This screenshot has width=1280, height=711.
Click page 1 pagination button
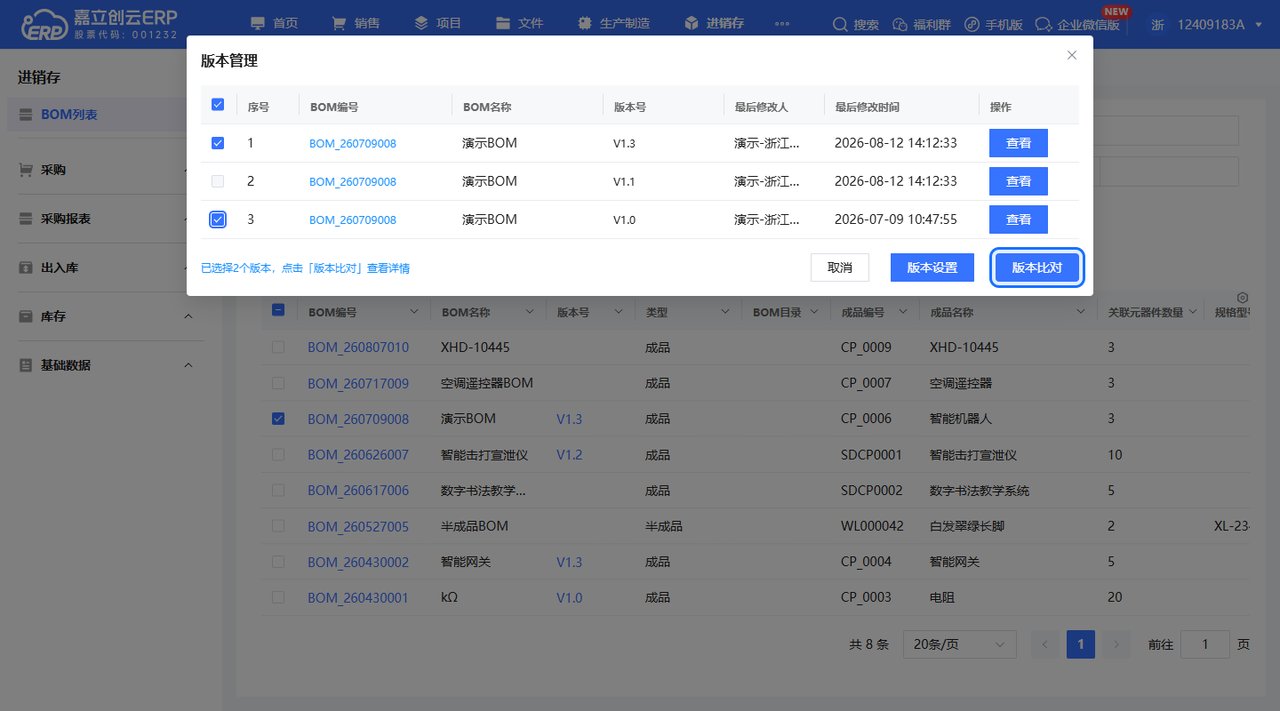tap(1080, 644)
